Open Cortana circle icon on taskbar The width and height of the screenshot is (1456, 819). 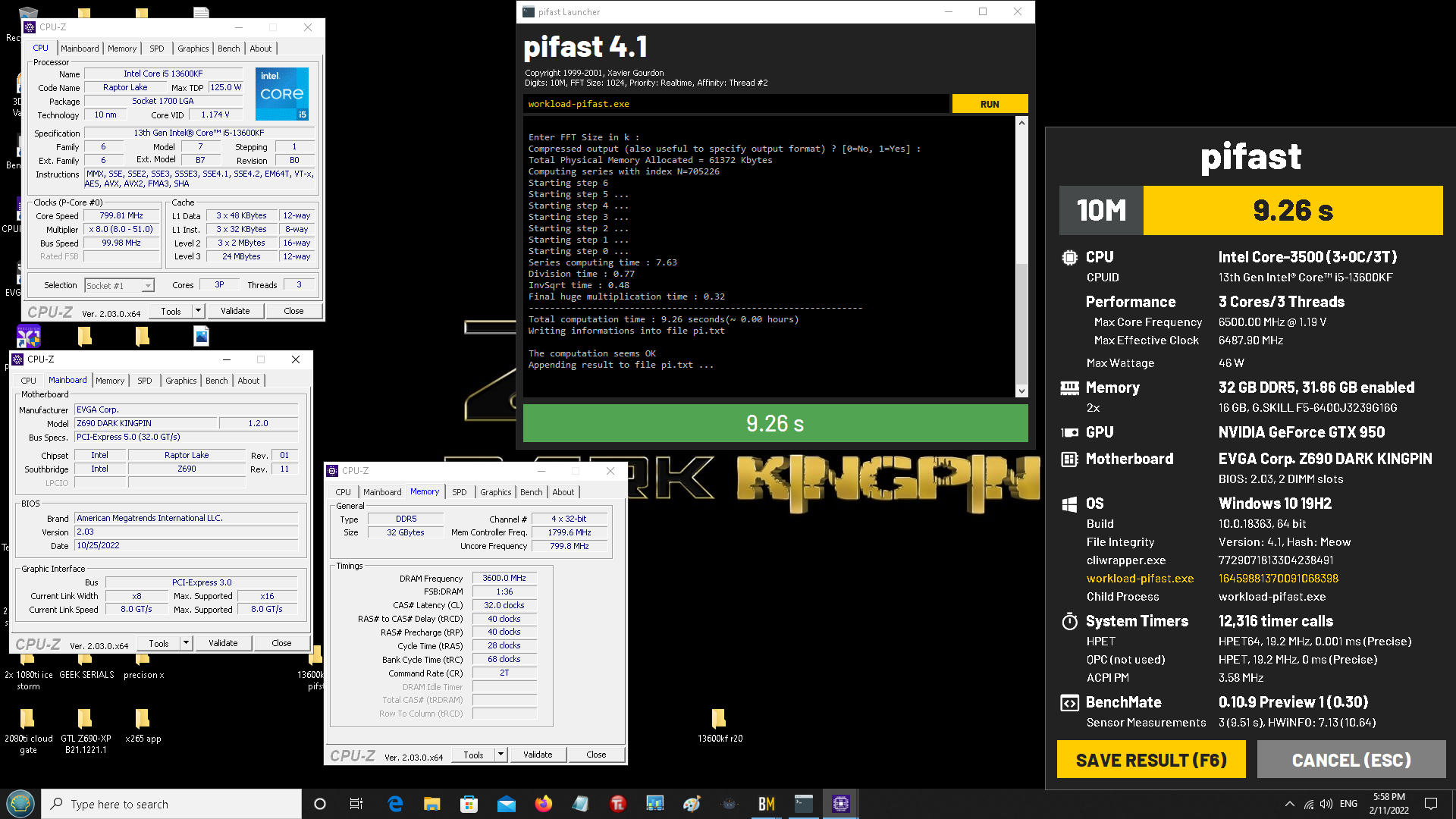click(319, 804)
